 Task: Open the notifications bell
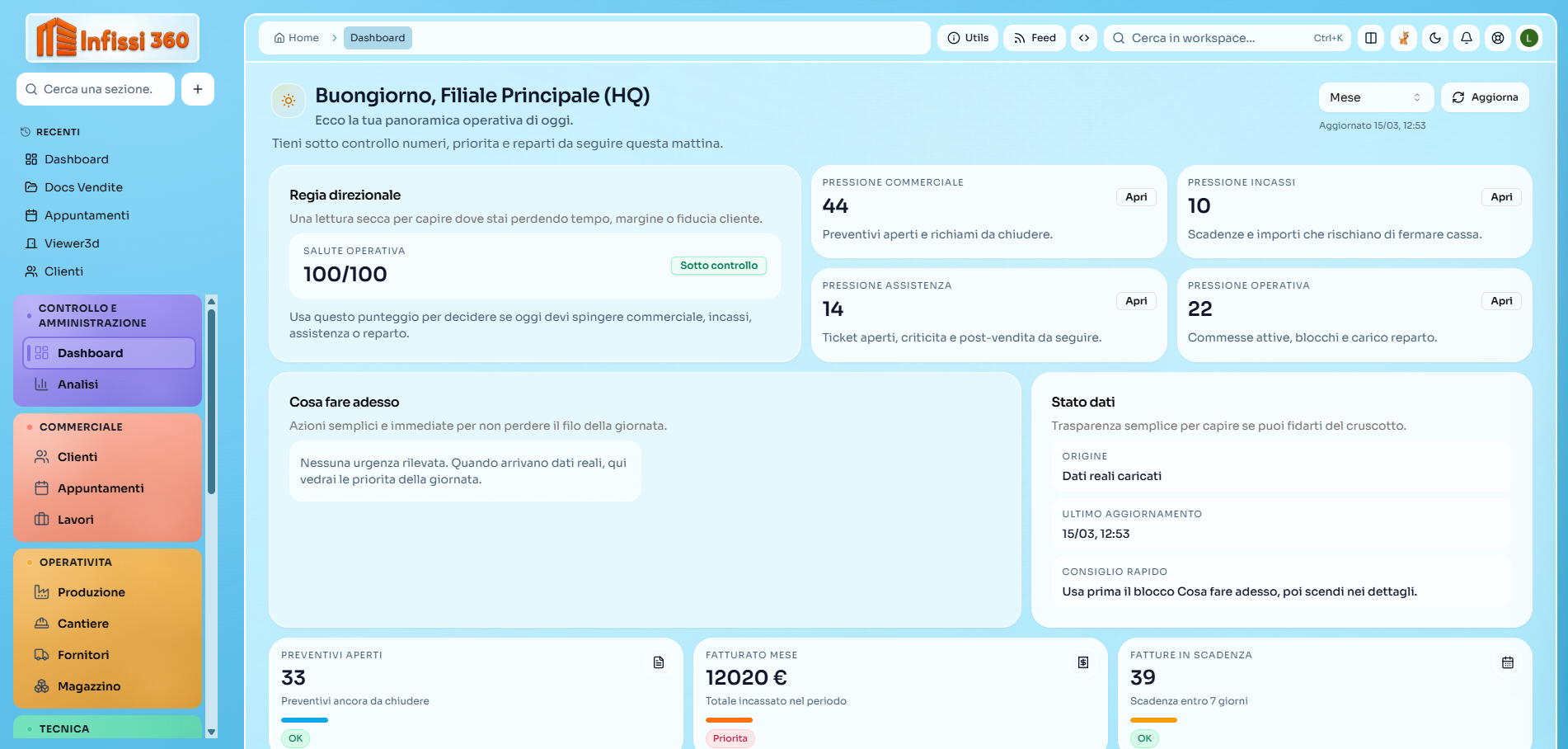coord(1466,38)
